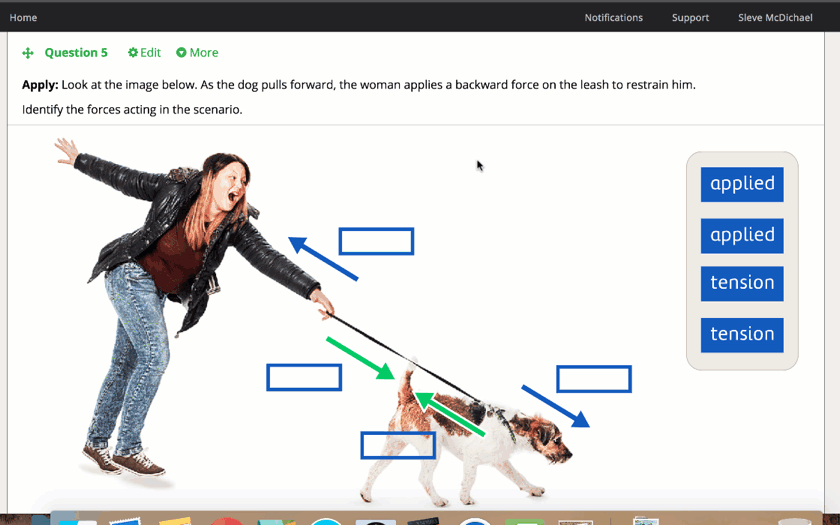The image size is (840, 525).
Task: Select the empty answer box near the woman's arm
Action: tap(376, 241)
